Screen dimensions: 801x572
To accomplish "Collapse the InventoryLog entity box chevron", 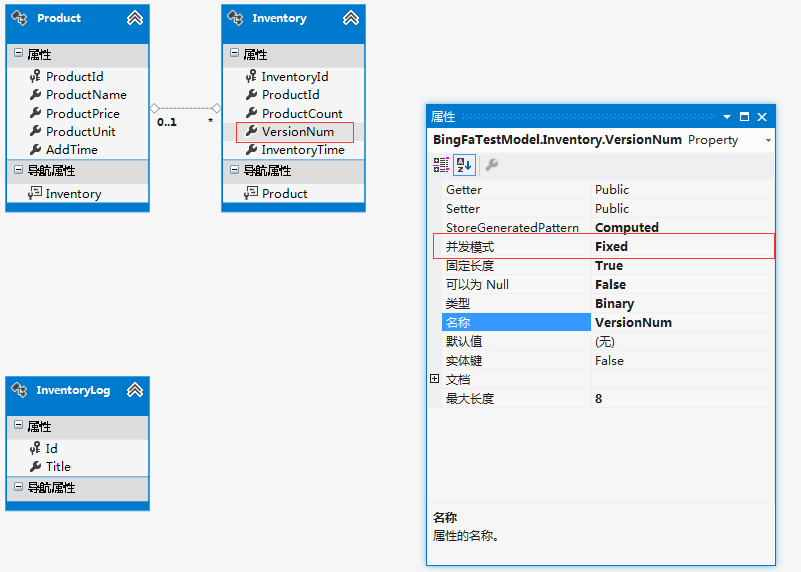I will [135, 390].
